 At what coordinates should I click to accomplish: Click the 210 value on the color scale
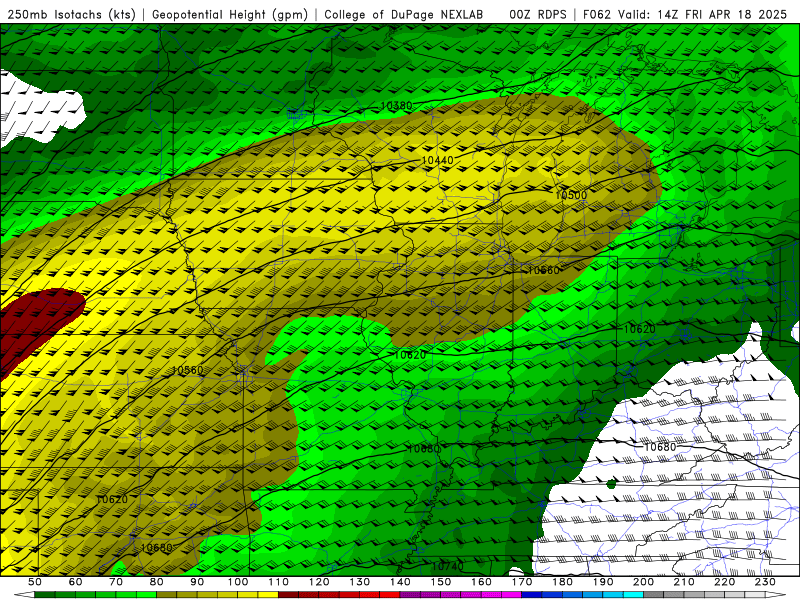tap(684, 582)
